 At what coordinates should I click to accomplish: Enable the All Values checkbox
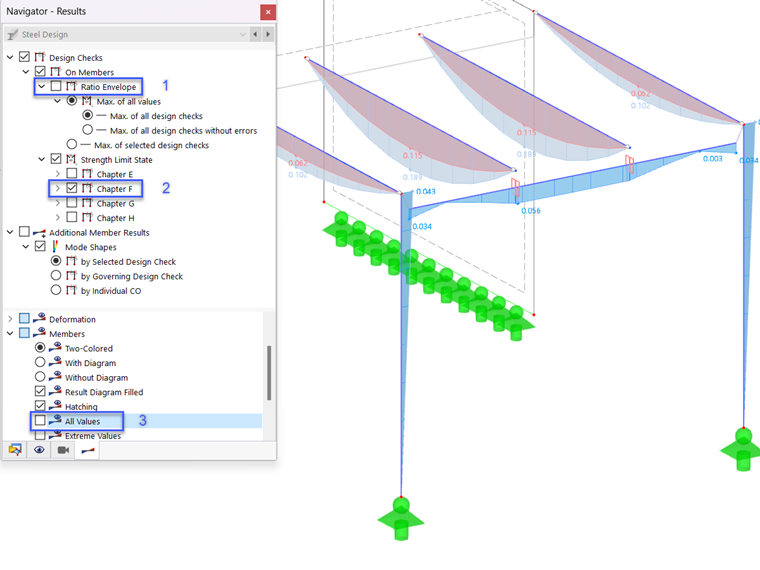coord(40,421)
